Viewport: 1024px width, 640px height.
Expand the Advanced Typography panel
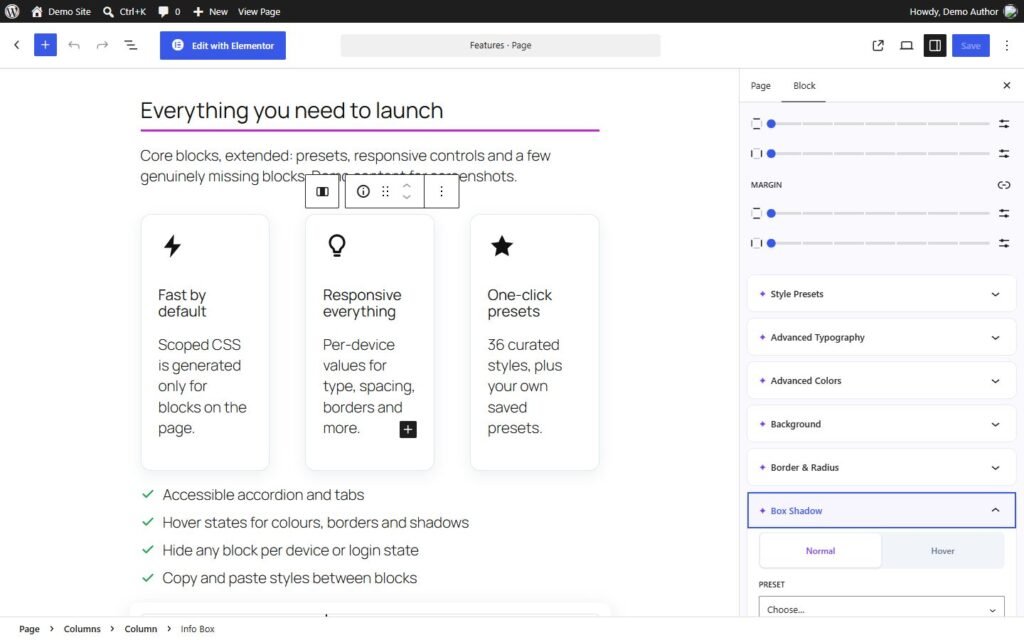point(881,338)
